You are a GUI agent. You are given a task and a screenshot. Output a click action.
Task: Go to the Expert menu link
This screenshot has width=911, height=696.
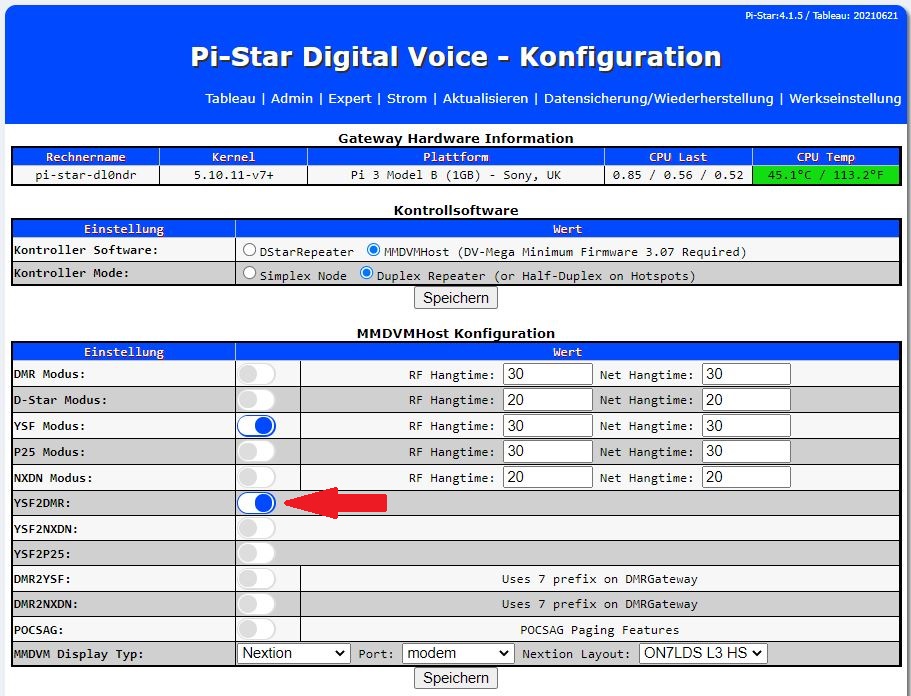coord(349,98)
